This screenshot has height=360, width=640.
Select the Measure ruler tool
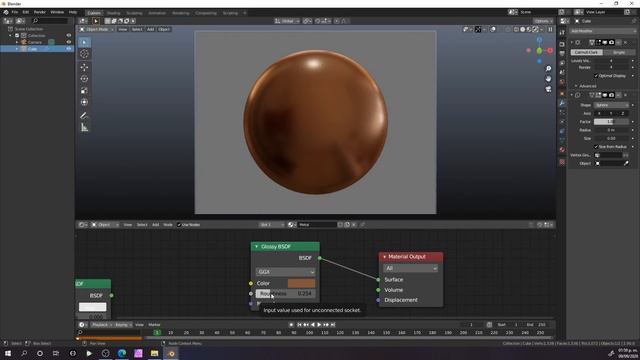tap(84, 128)
